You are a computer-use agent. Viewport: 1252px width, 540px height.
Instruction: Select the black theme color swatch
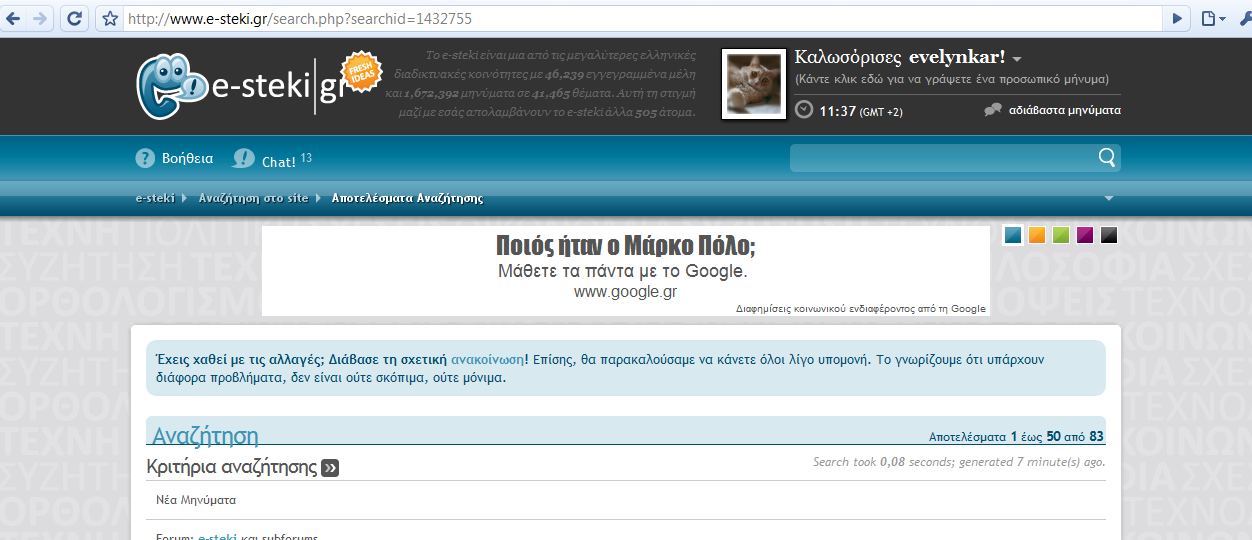pyautogui.click(x=1109, y=235)
